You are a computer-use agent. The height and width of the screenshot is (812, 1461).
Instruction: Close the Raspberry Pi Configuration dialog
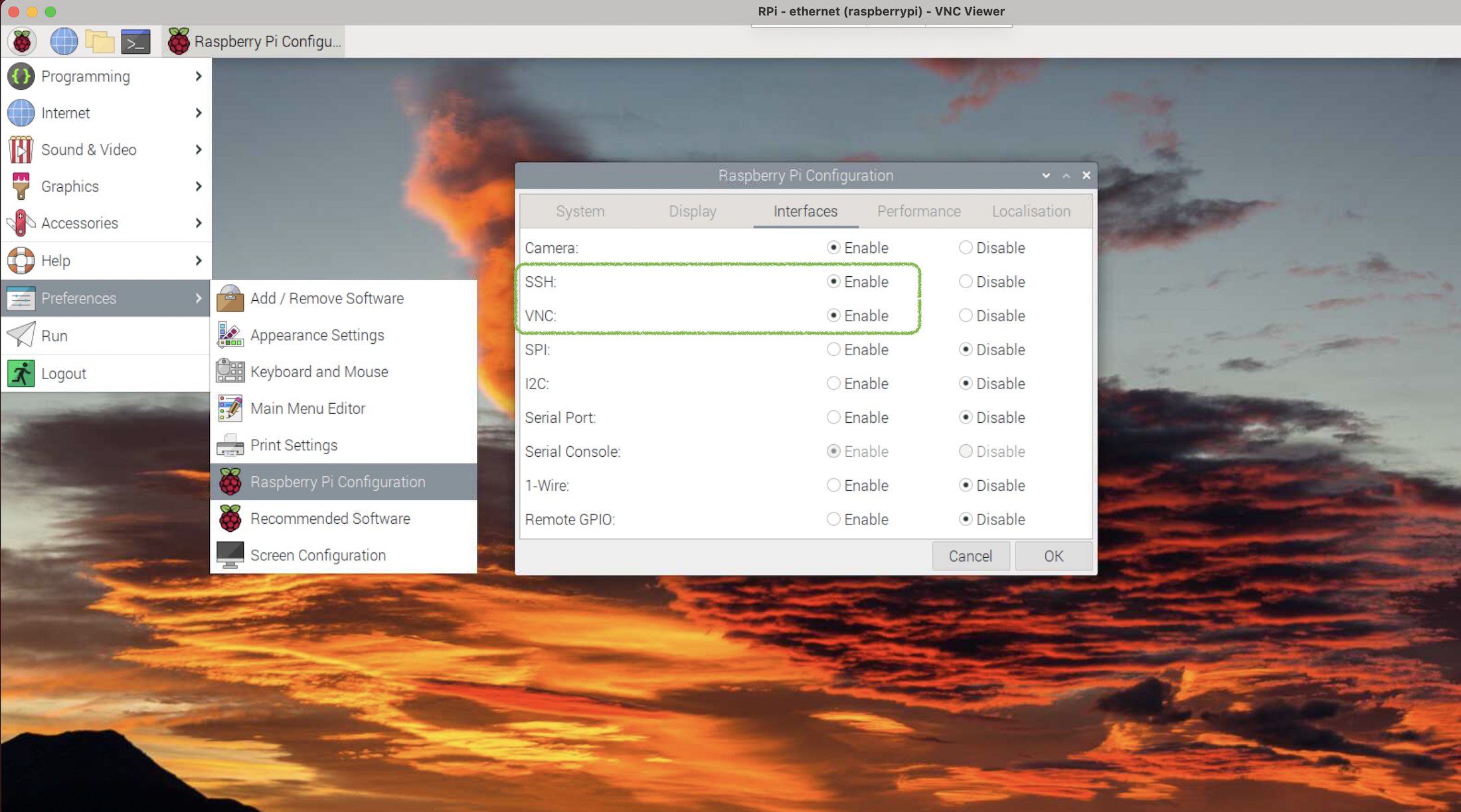pyautogui.click(x=1086, y=175)
